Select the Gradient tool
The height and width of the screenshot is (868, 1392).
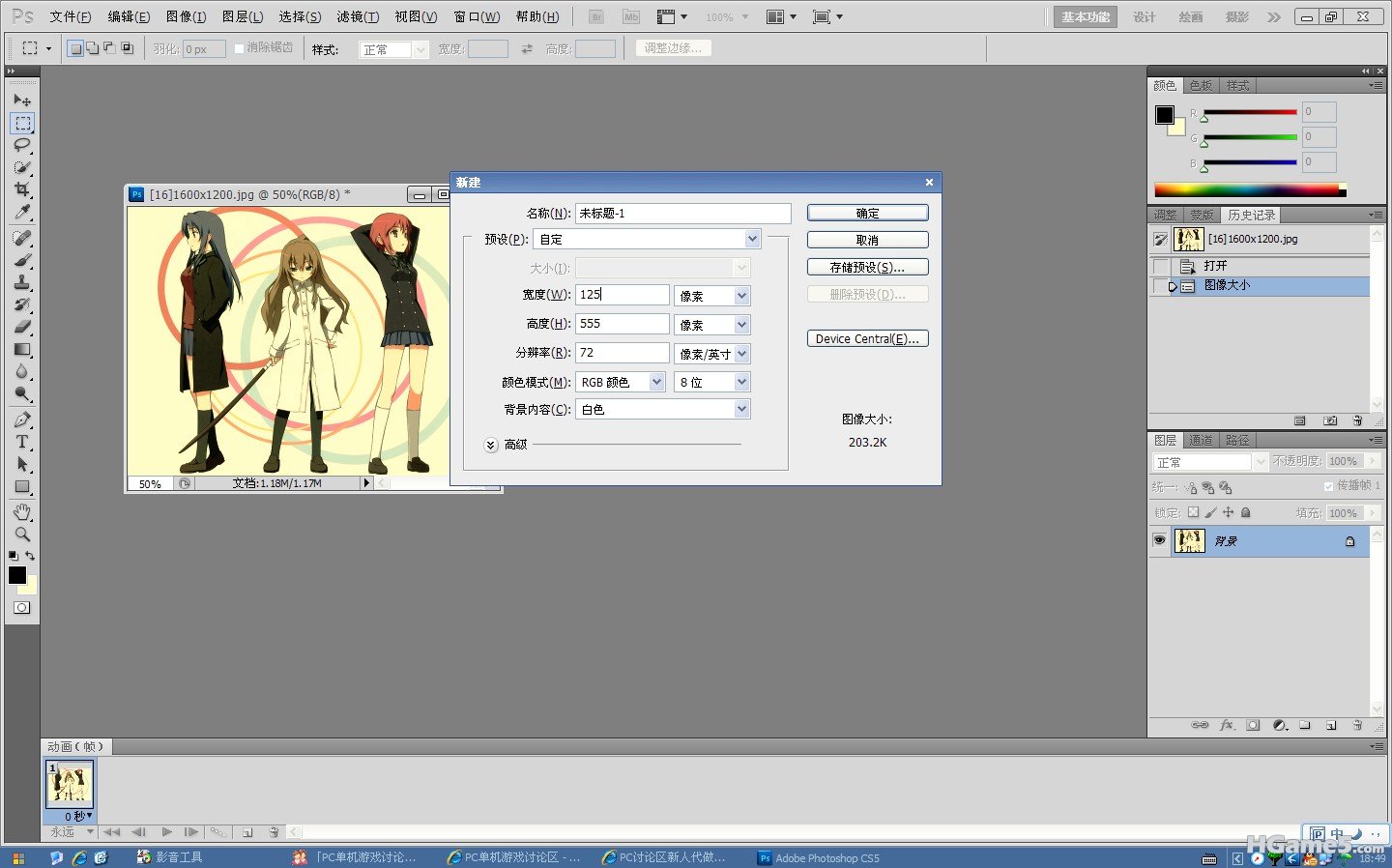(22, 349)
